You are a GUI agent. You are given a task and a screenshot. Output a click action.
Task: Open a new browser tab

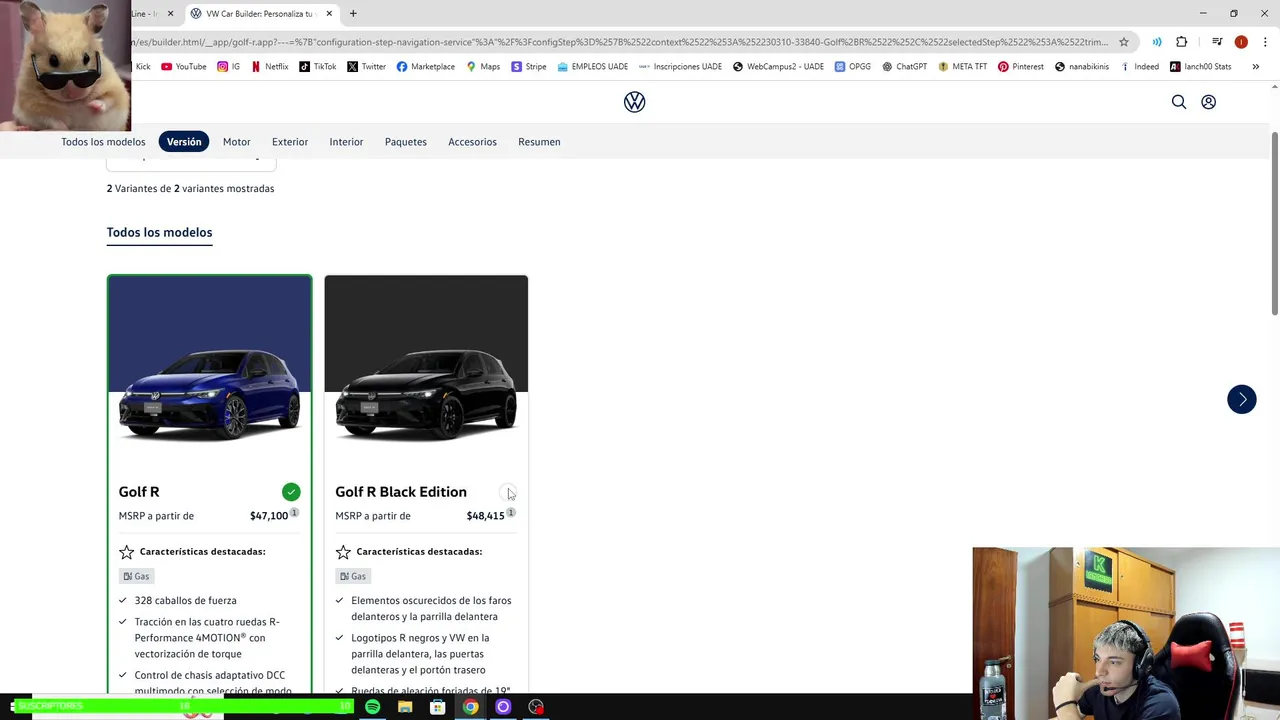coord(353,14)
